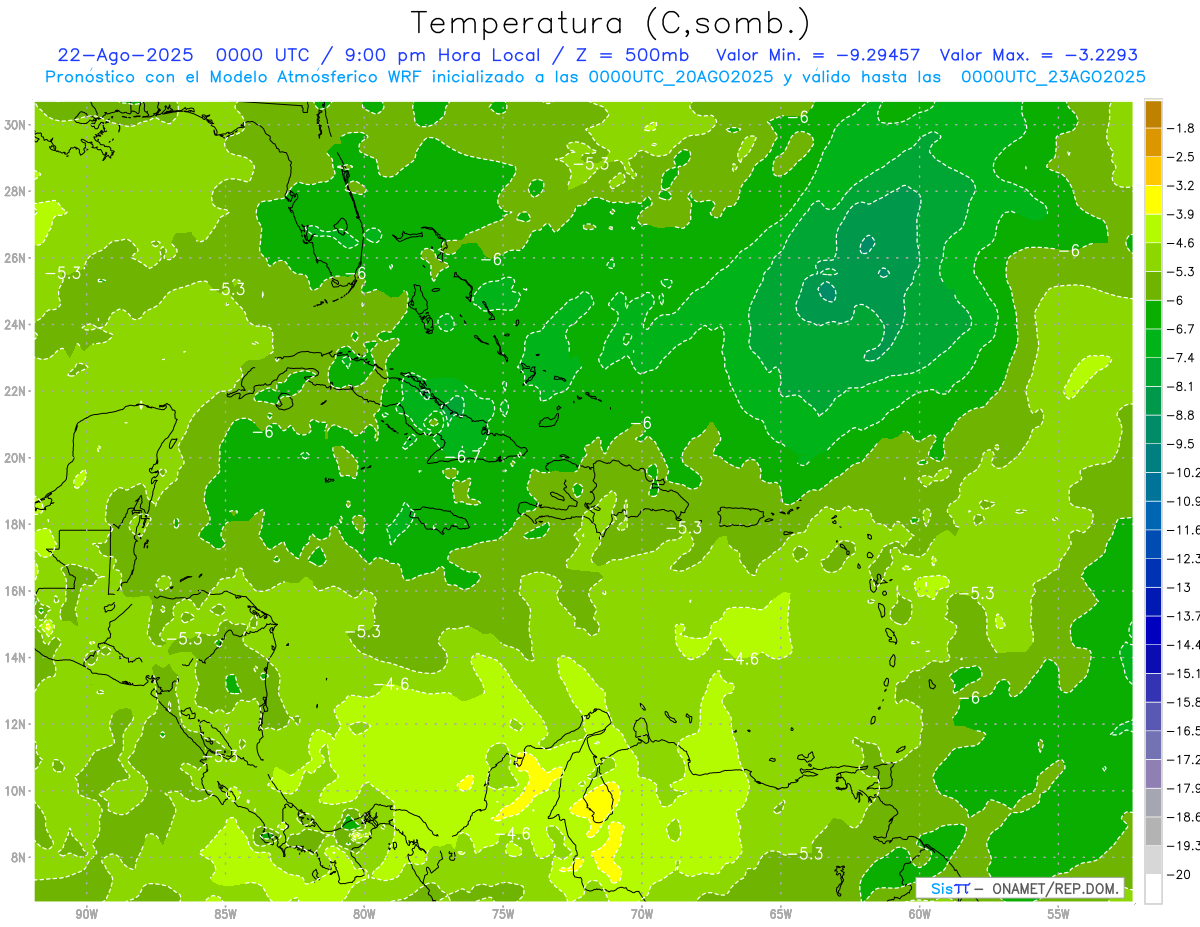Click the '28N' latitude axis label
Image resolution: width=1200 pixels, height=927 pixels.
[17, 191]
